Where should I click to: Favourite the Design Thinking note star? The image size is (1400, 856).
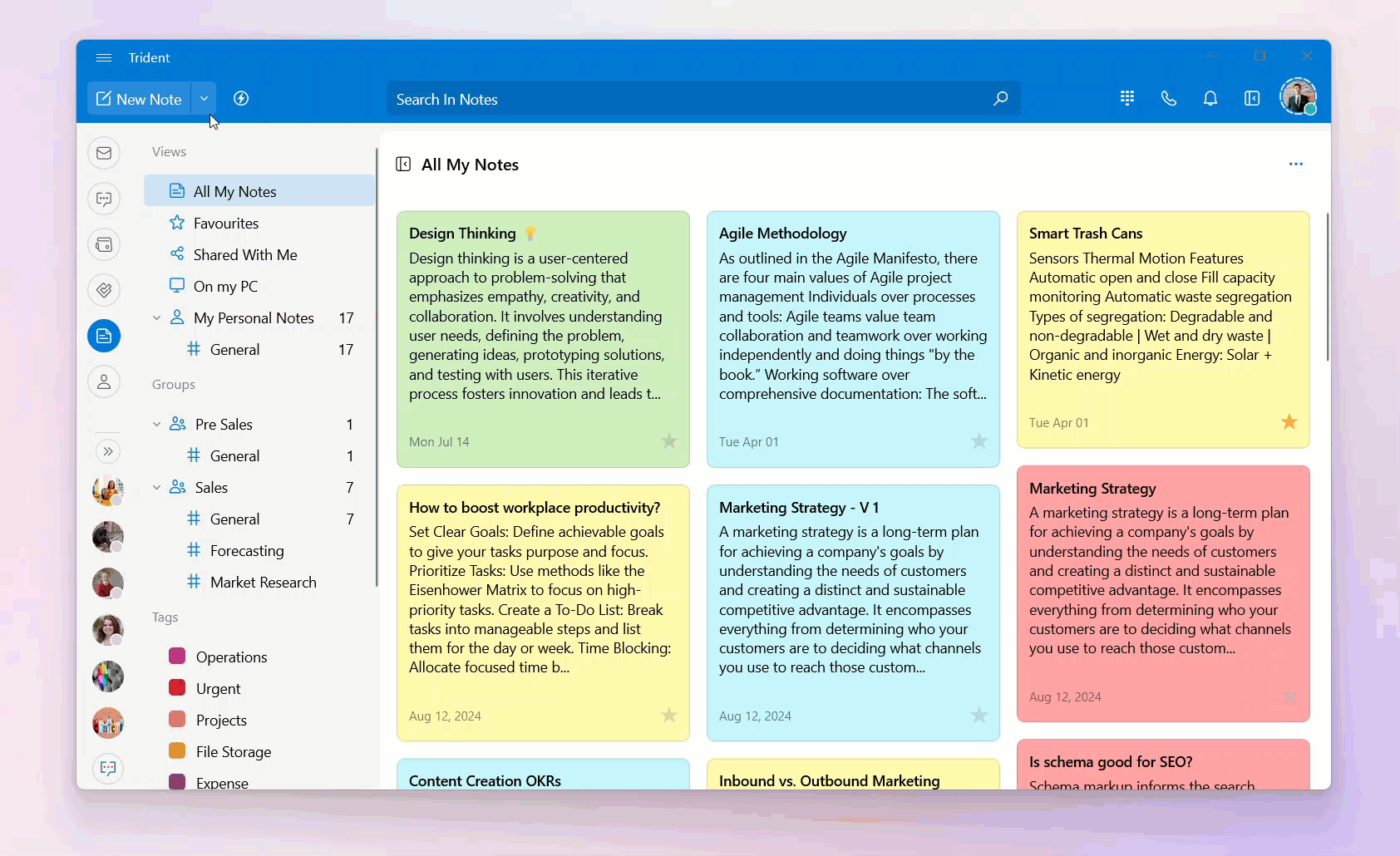(x=669, y=441)
